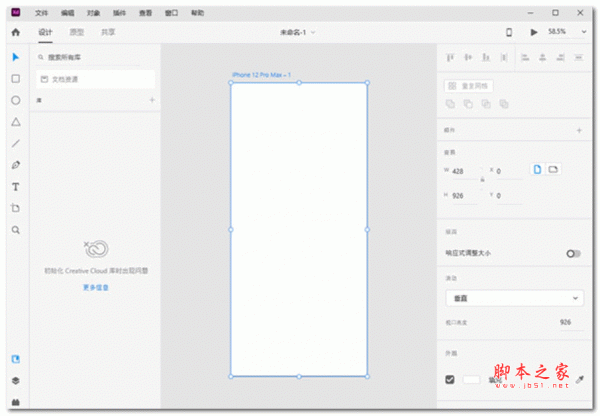The image size is (600, 416).
Task: Open the 58.5% zoom level dropdown
Action: tap(584, 32)
